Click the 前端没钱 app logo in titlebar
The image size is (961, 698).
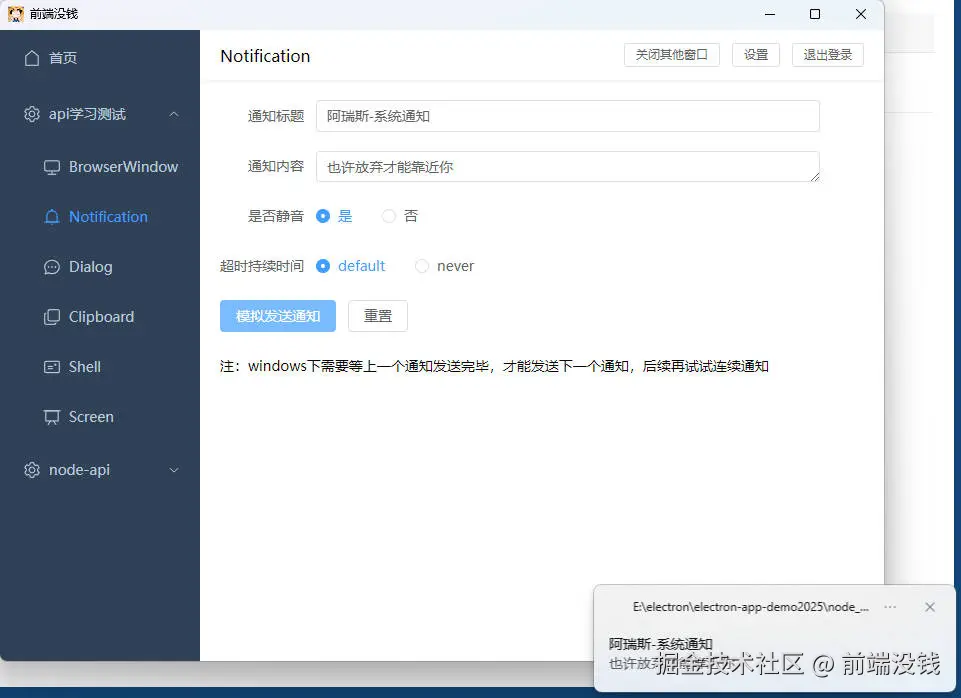coord(17,13)
